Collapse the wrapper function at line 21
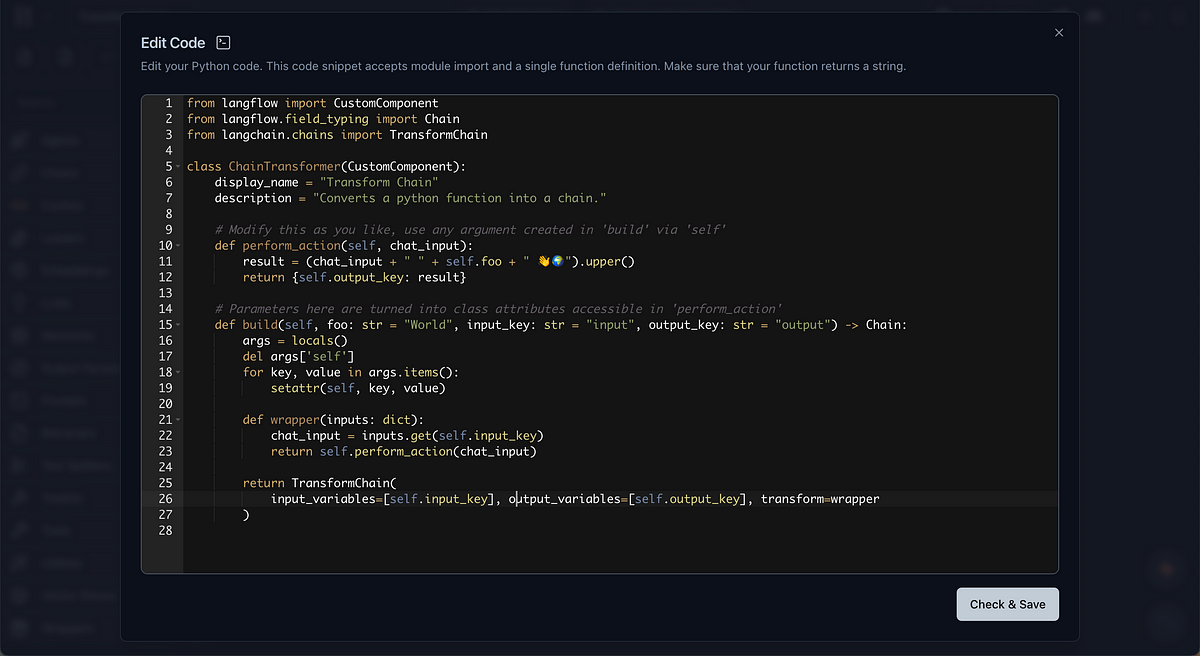This screenshot has height=656, width=1200. pyautogui.click(x=177, y=419)
